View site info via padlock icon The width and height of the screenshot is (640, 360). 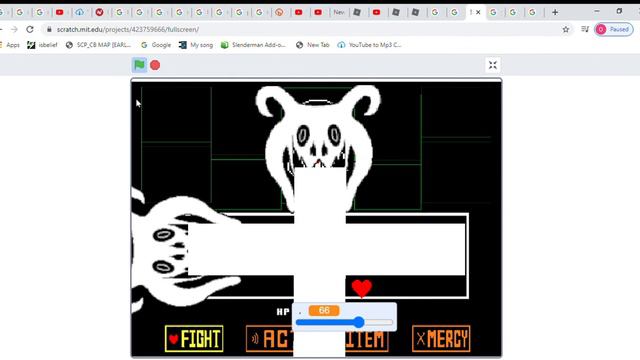49,29
